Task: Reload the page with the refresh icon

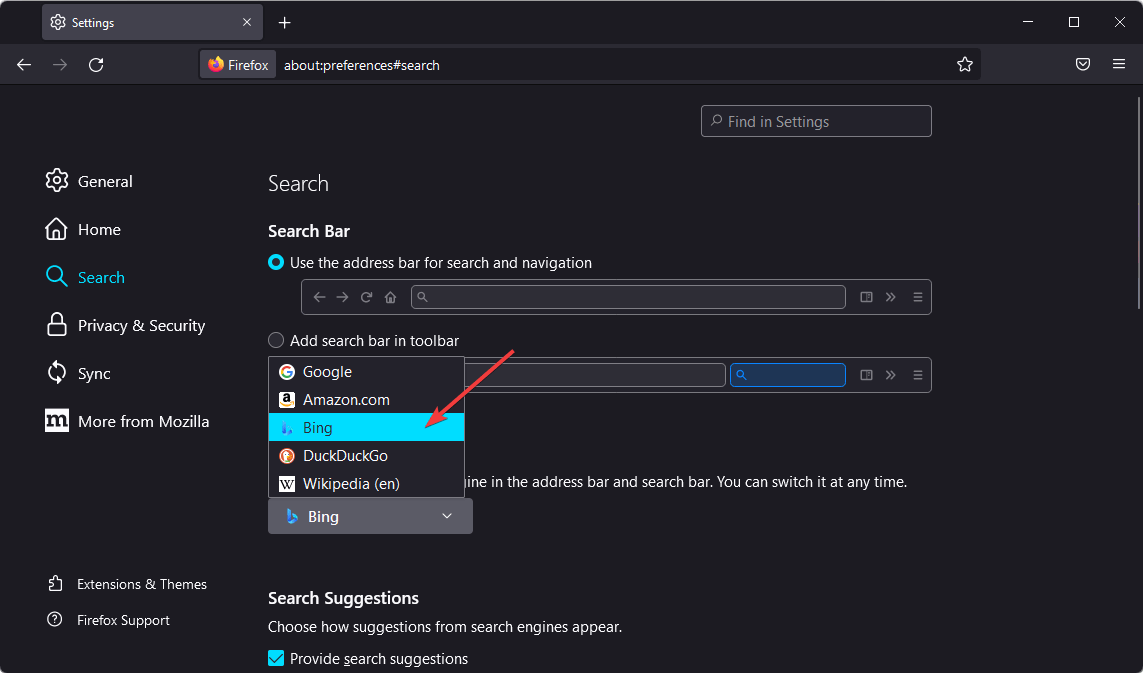Action: tap(96, 65)
